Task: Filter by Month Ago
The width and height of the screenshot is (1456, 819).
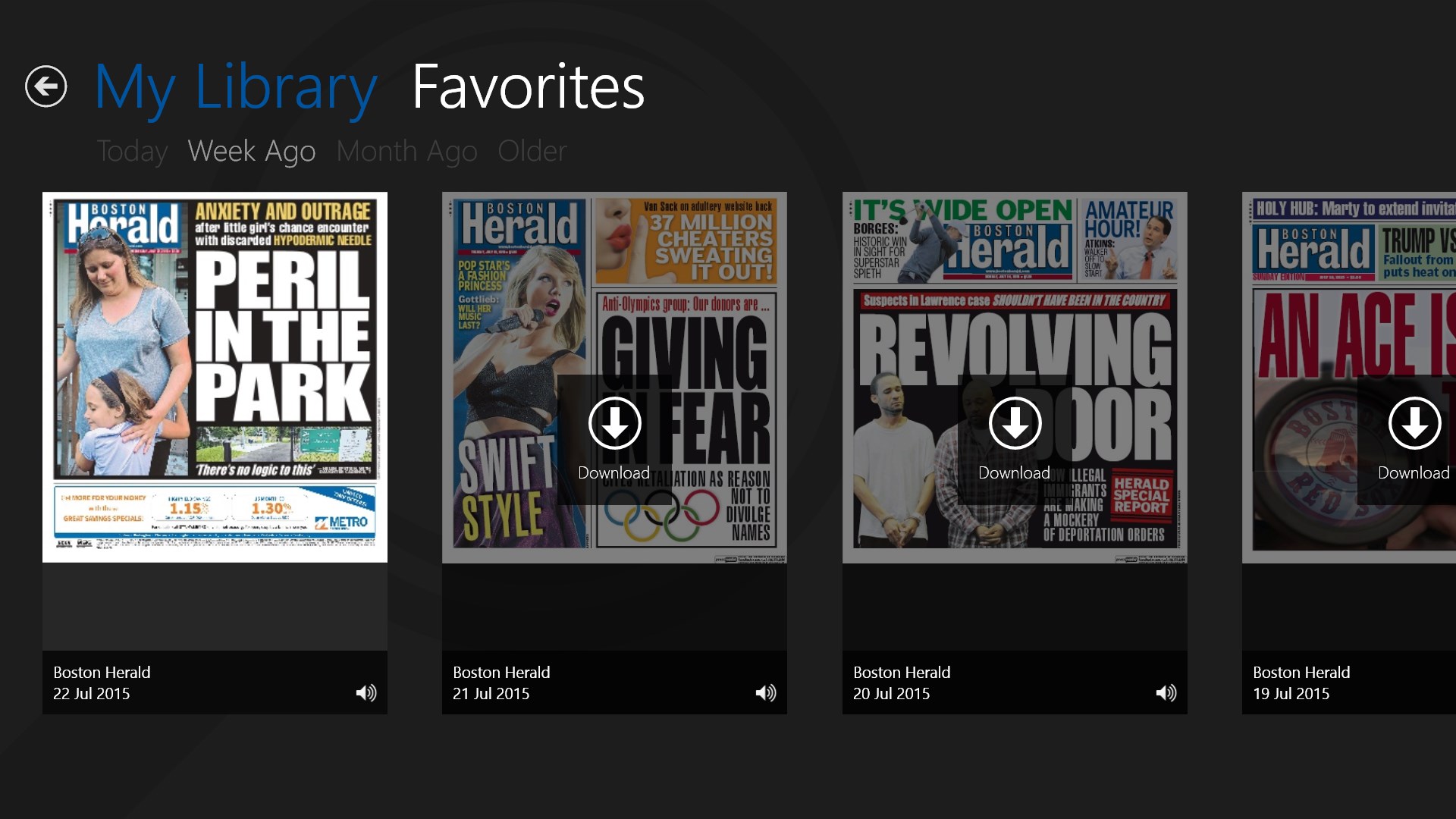Action: [406, 152]
